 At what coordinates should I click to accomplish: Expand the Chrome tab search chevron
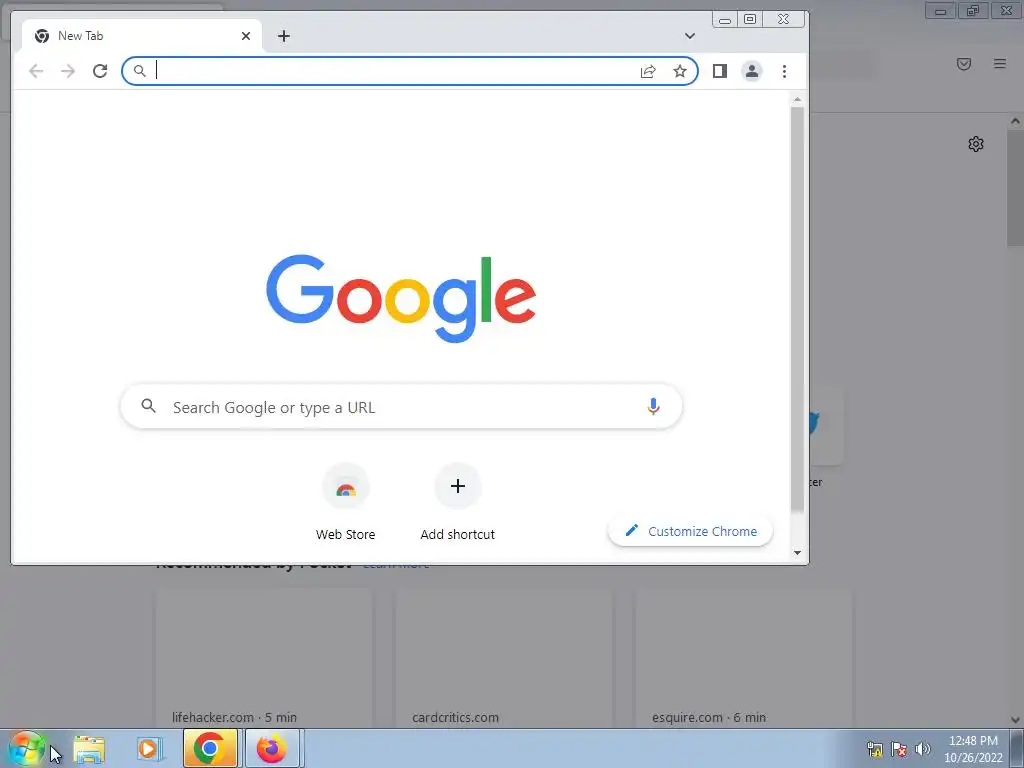tap(690, 36)
